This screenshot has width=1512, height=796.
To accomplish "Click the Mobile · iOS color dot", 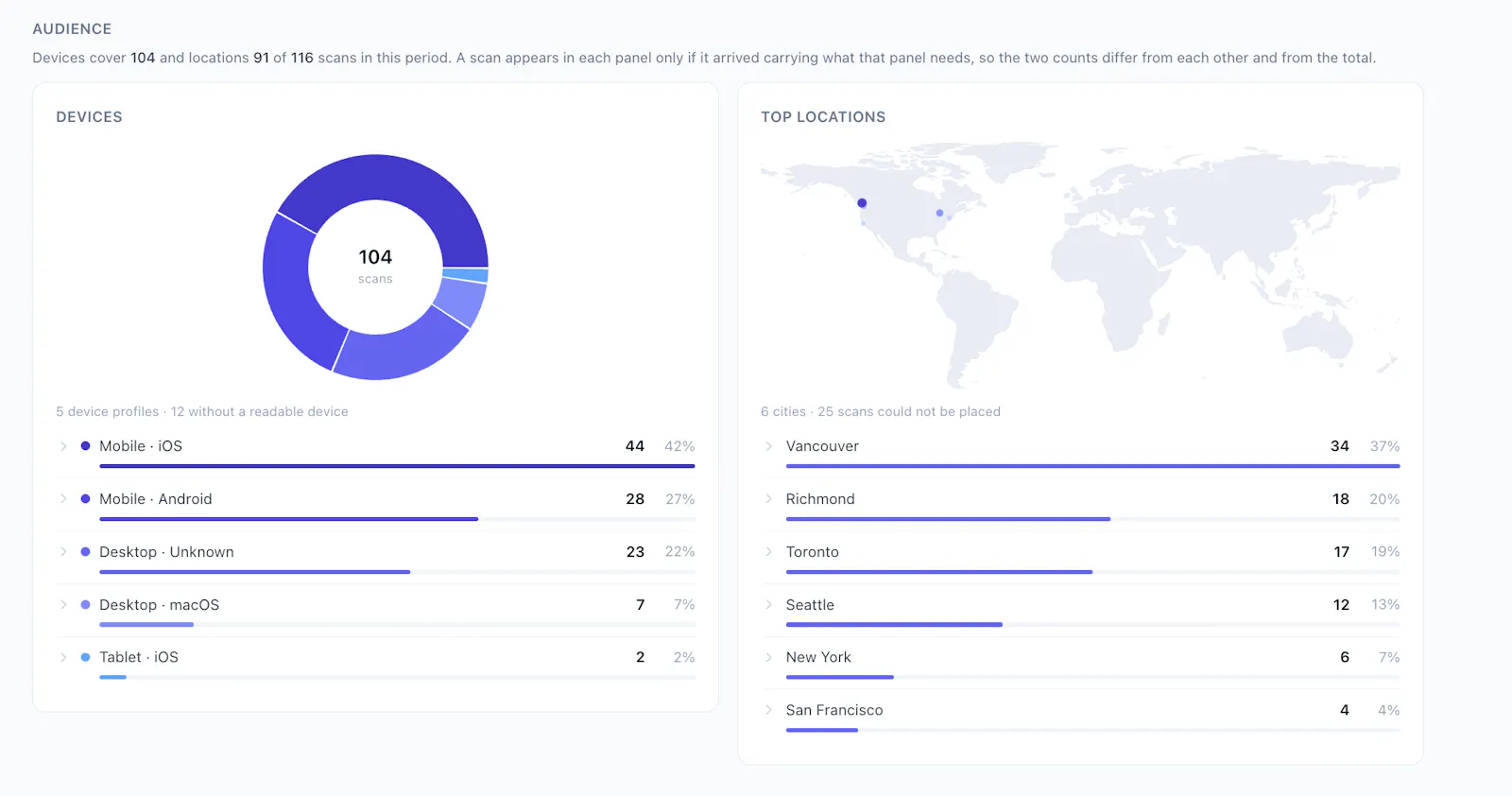I will [85, 446].
